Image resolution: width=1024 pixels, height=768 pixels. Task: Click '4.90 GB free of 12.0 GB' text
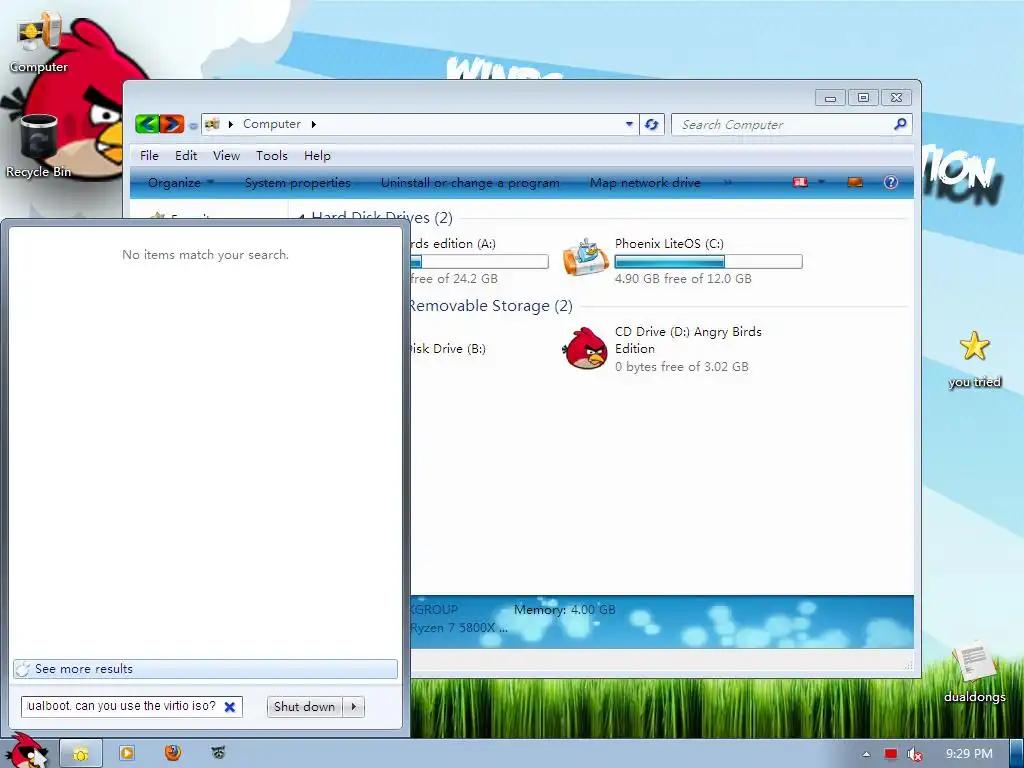[x=683, y=278]
